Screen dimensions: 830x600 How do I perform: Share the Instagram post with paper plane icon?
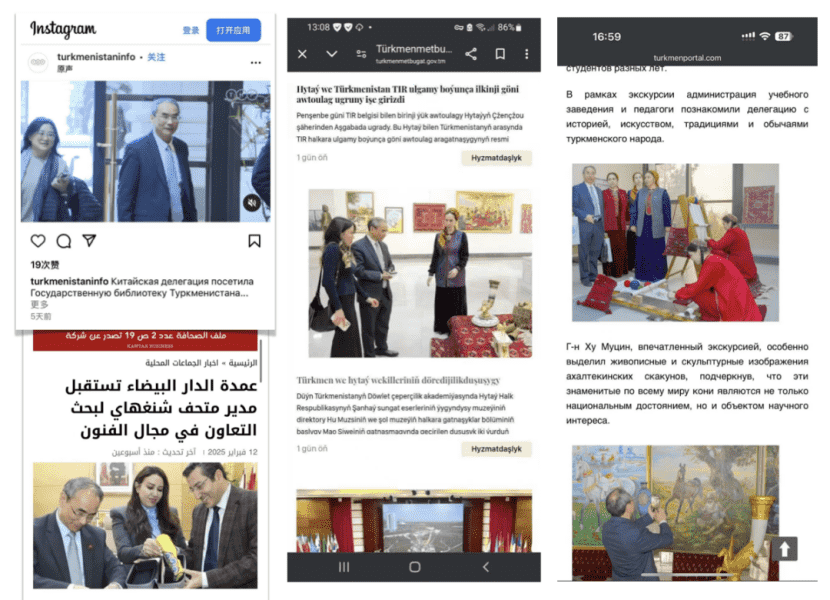[x=89, y=240]
